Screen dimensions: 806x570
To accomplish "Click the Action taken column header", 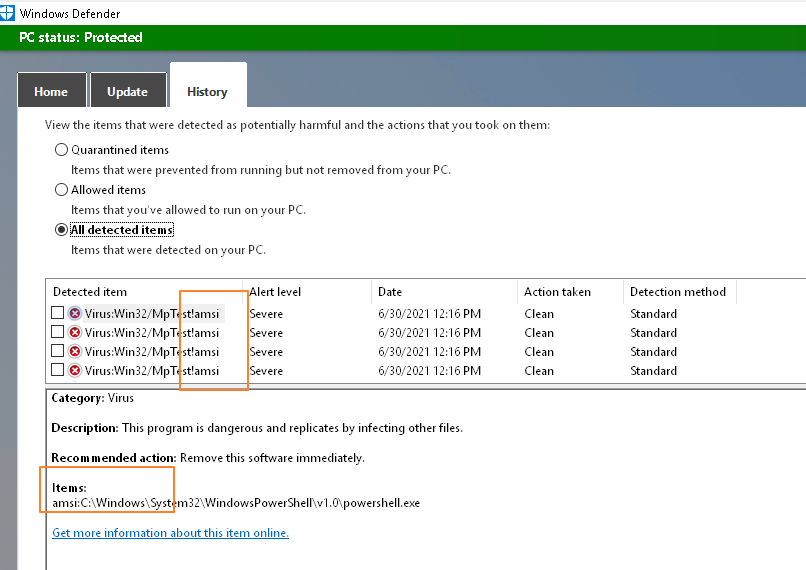I will click(571, 292).
